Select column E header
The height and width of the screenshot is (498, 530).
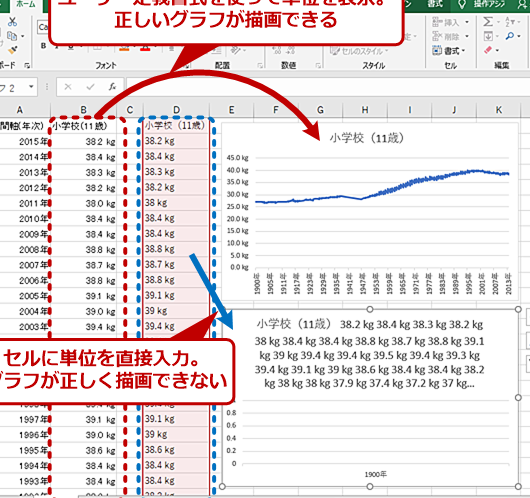[231, 110]
